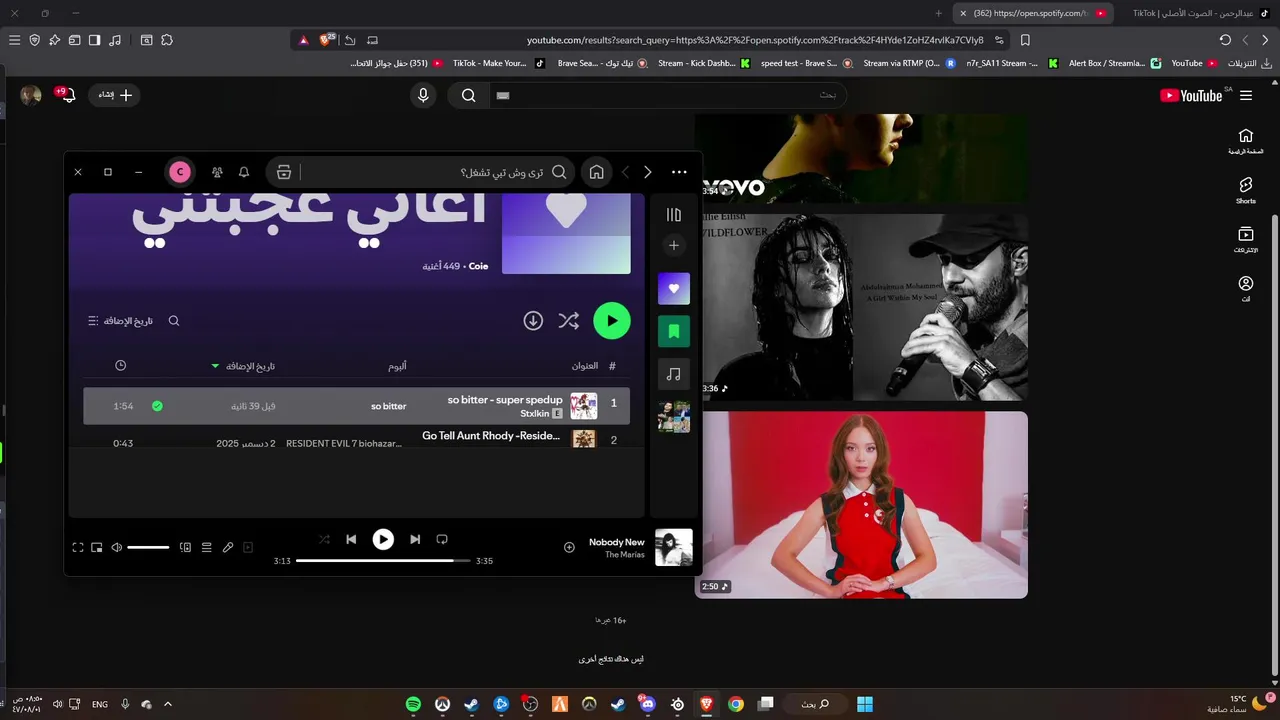Open Spotify Home button
The width and height of the screenshot is (1280, 720).
596,172
